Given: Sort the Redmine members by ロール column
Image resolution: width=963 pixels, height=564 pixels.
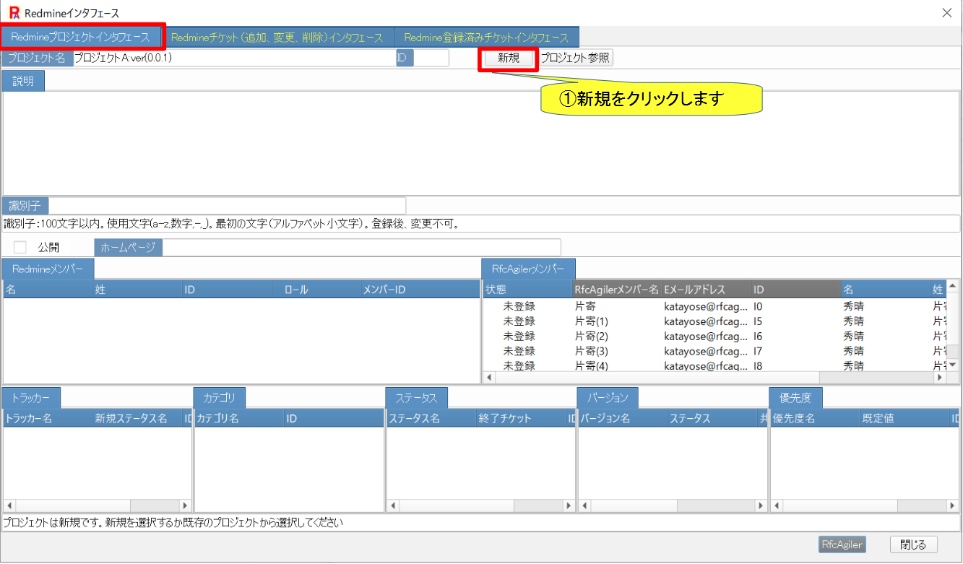Looking at the screenshot, I should coord(319,289).
